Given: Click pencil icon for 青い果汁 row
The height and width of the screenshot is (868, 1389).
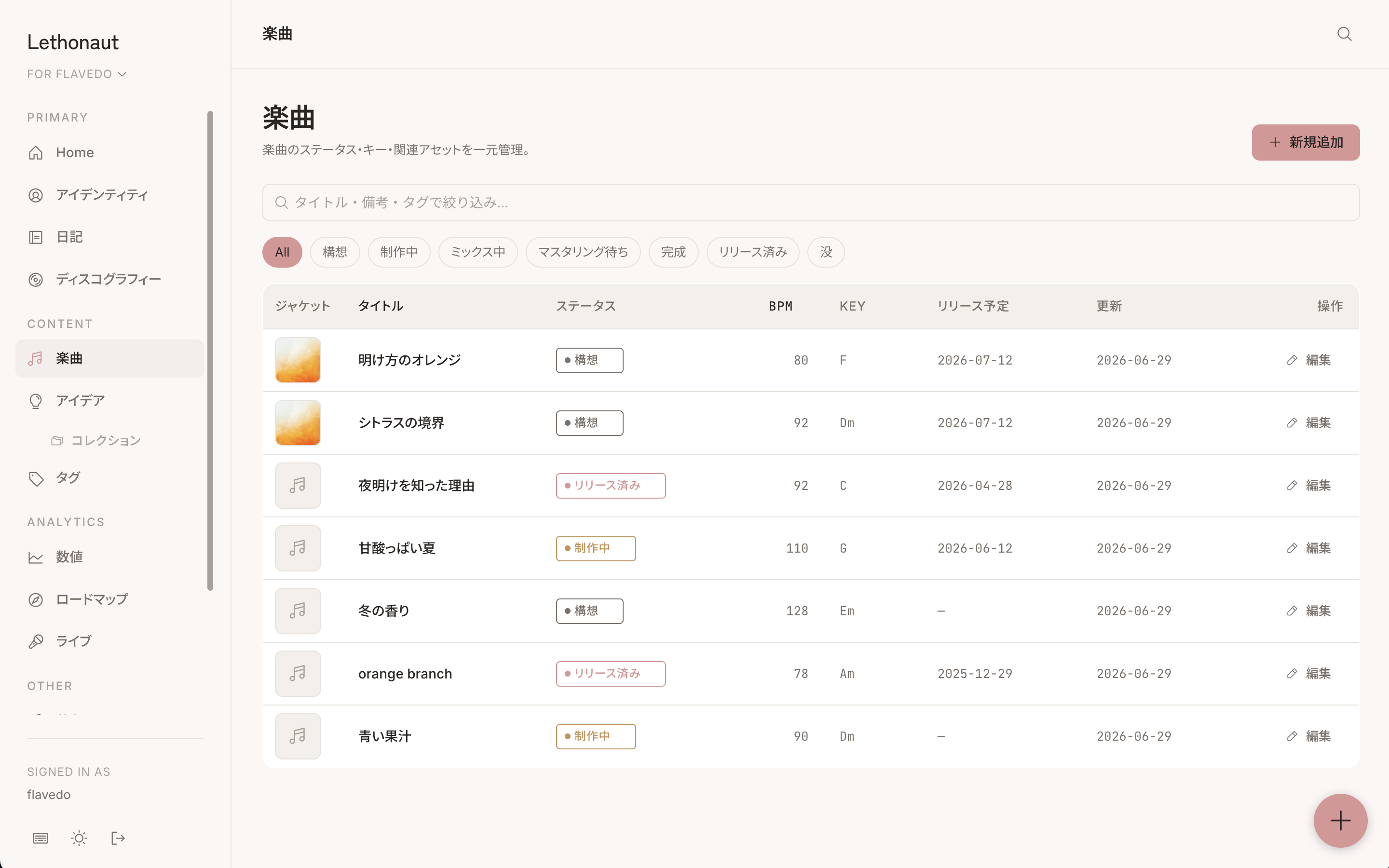Looking at the screenshot, I should point(1292,736).
